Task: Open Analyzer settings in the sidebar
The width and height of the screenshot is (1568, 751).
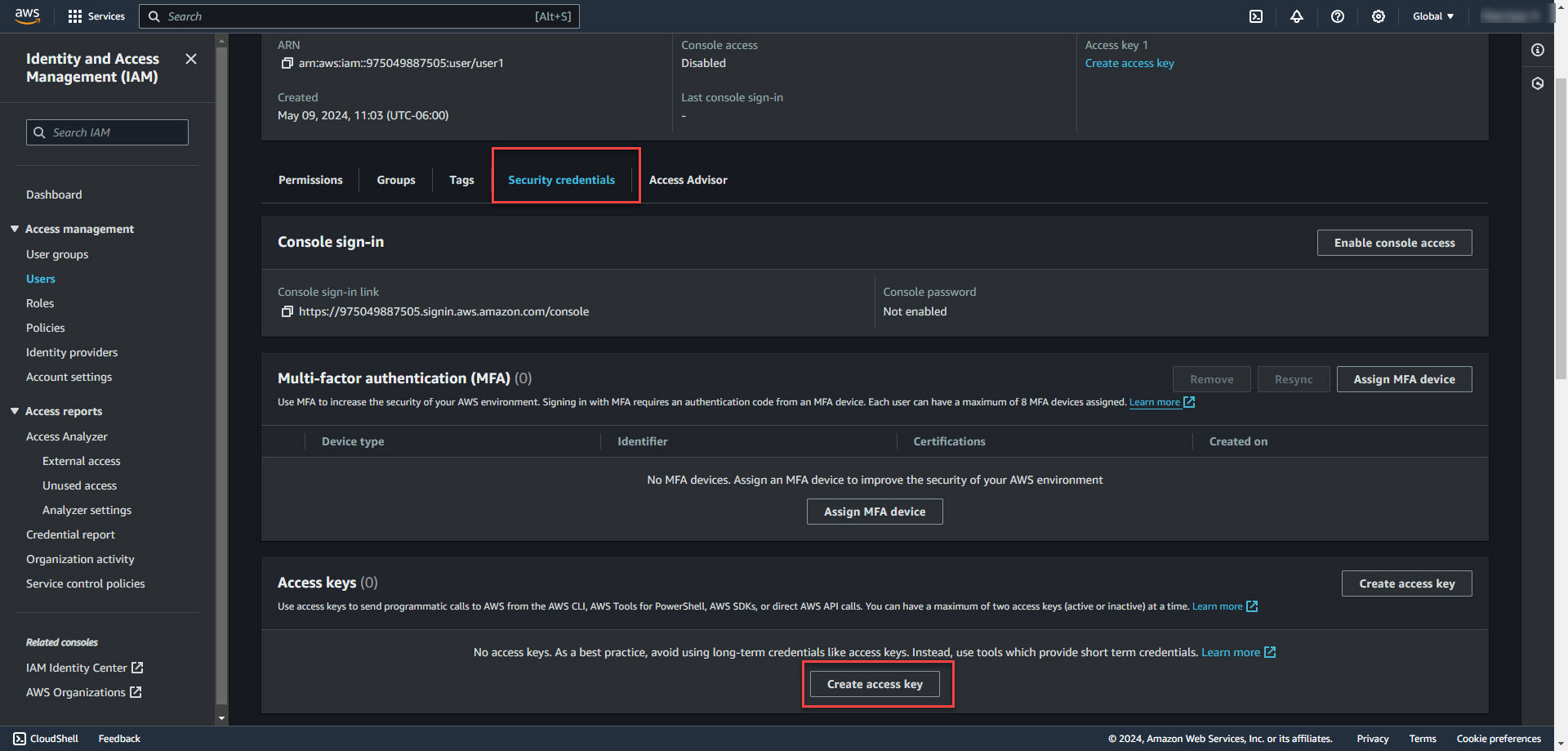Action: 87,510
